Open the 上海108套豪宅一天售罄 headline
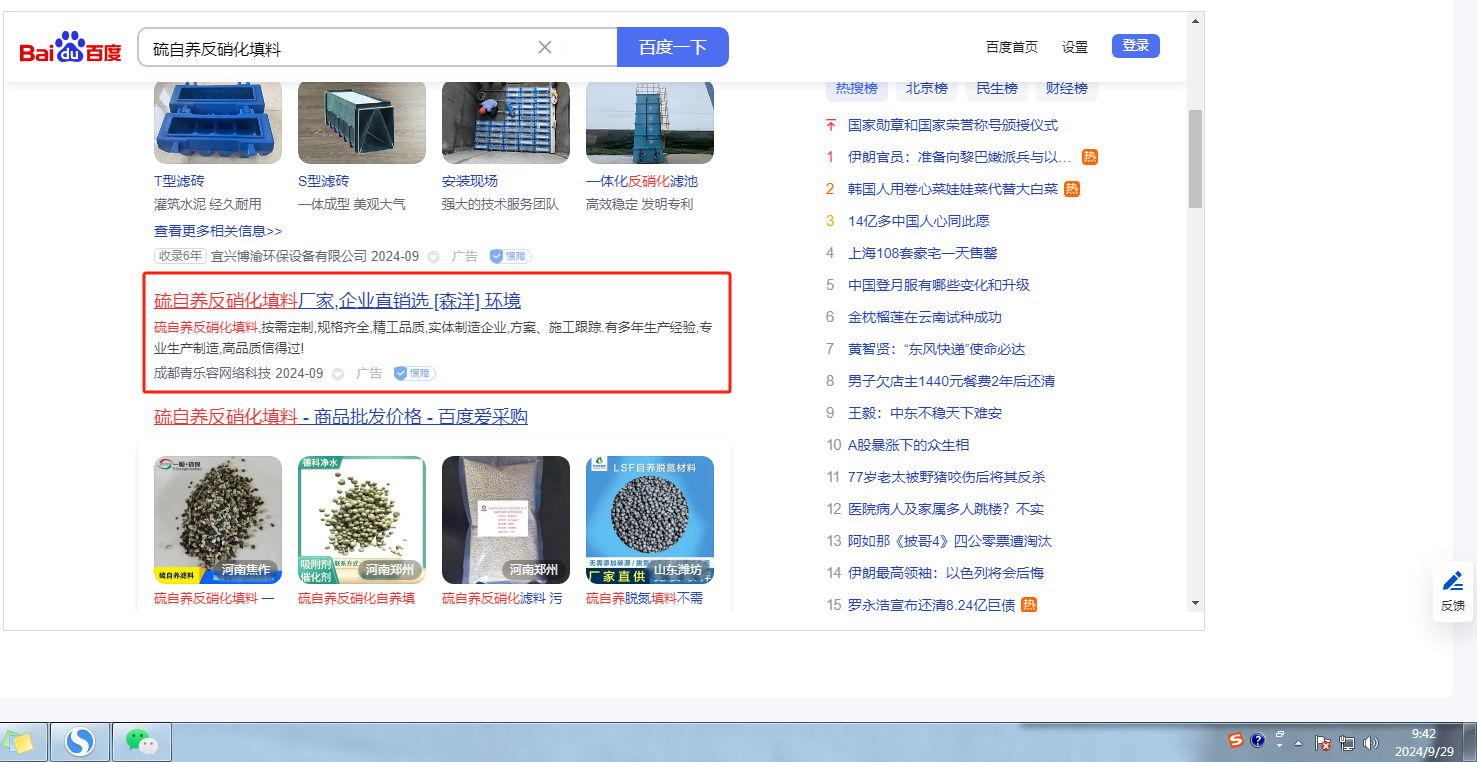Image resolution: width=1477 pixels, height=762 pixels. pos(923,253)
